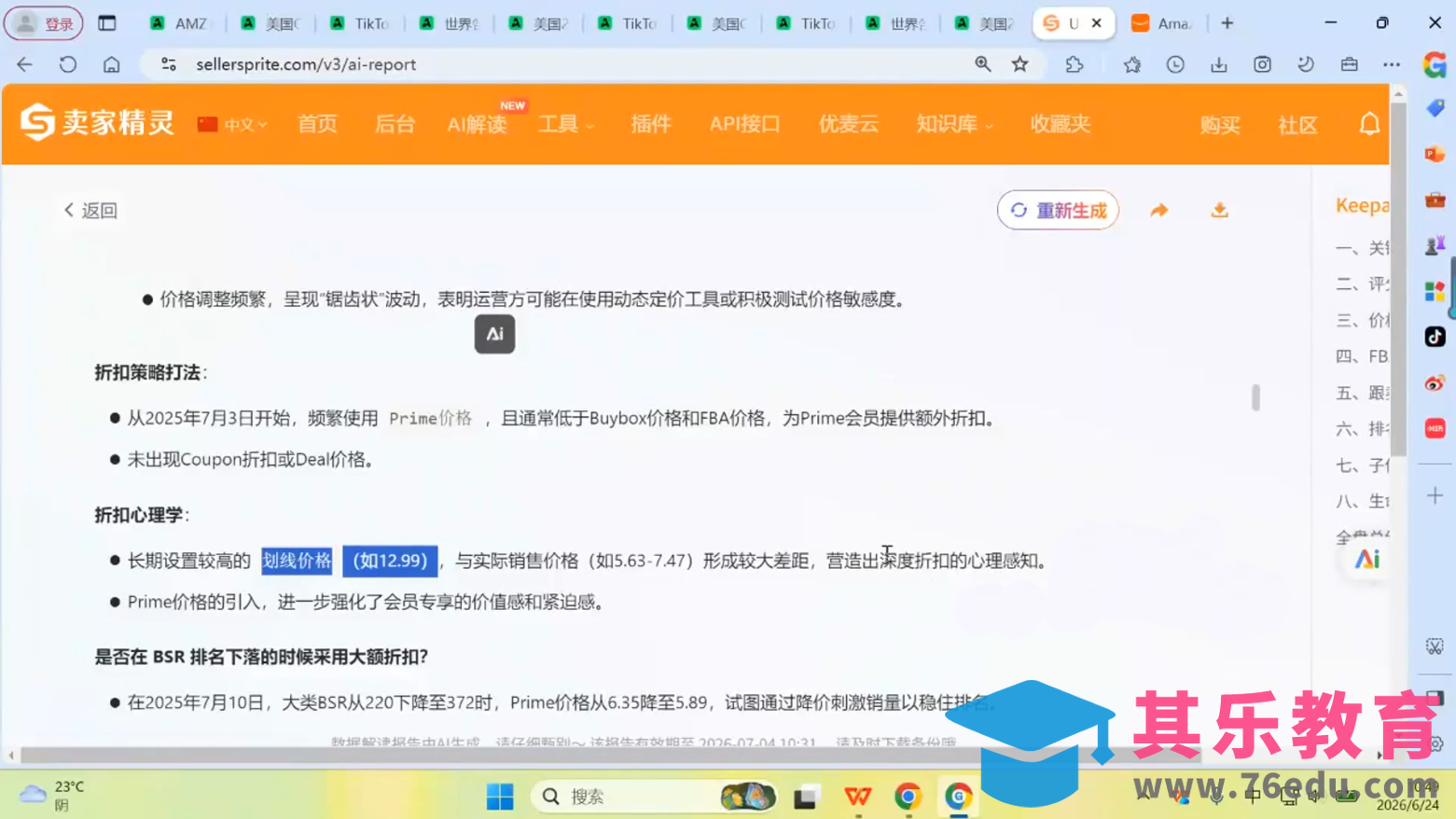The height and width of the screenshot is (819, 1456).
Task: Open browser more options ellipsis
Action: click(x=1392, y=64)
